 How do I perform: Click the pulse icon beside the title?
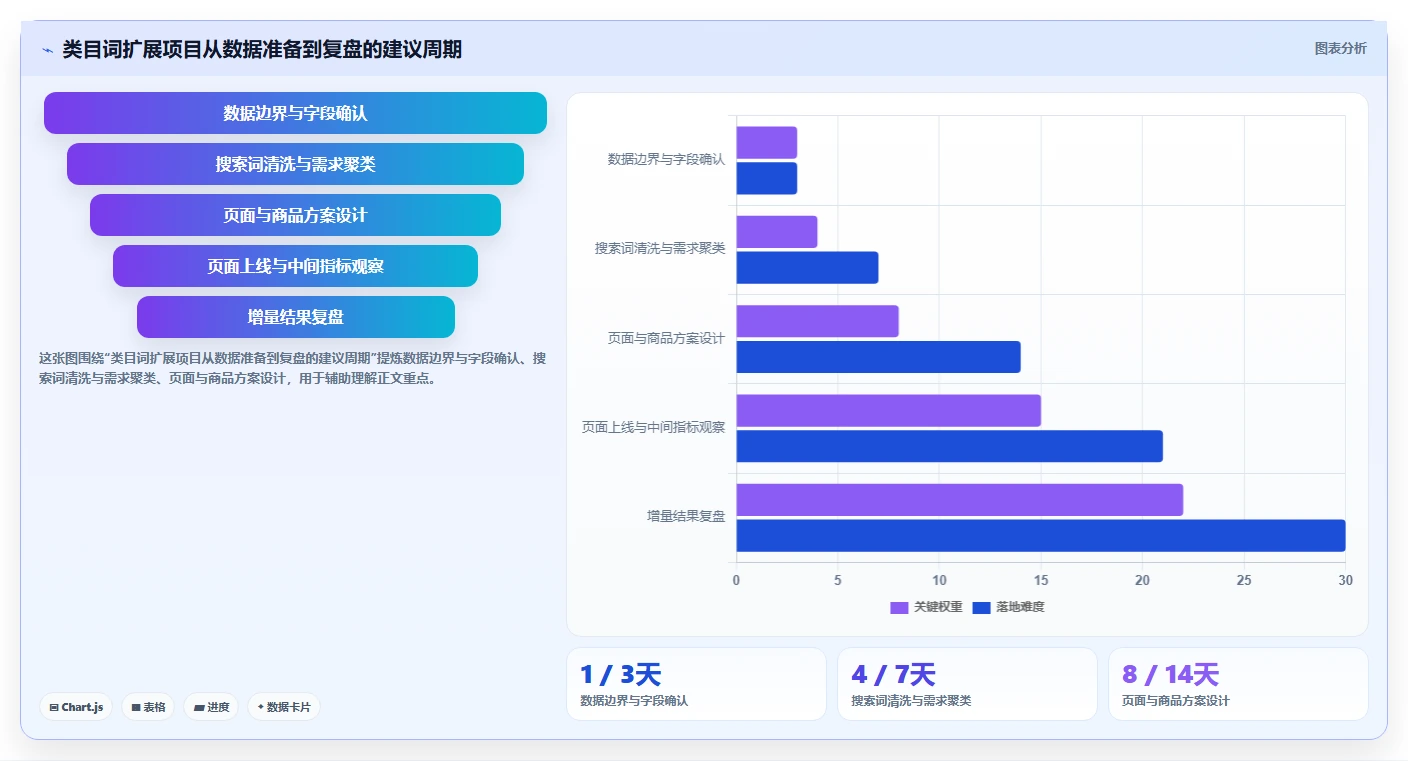(47, 50)
